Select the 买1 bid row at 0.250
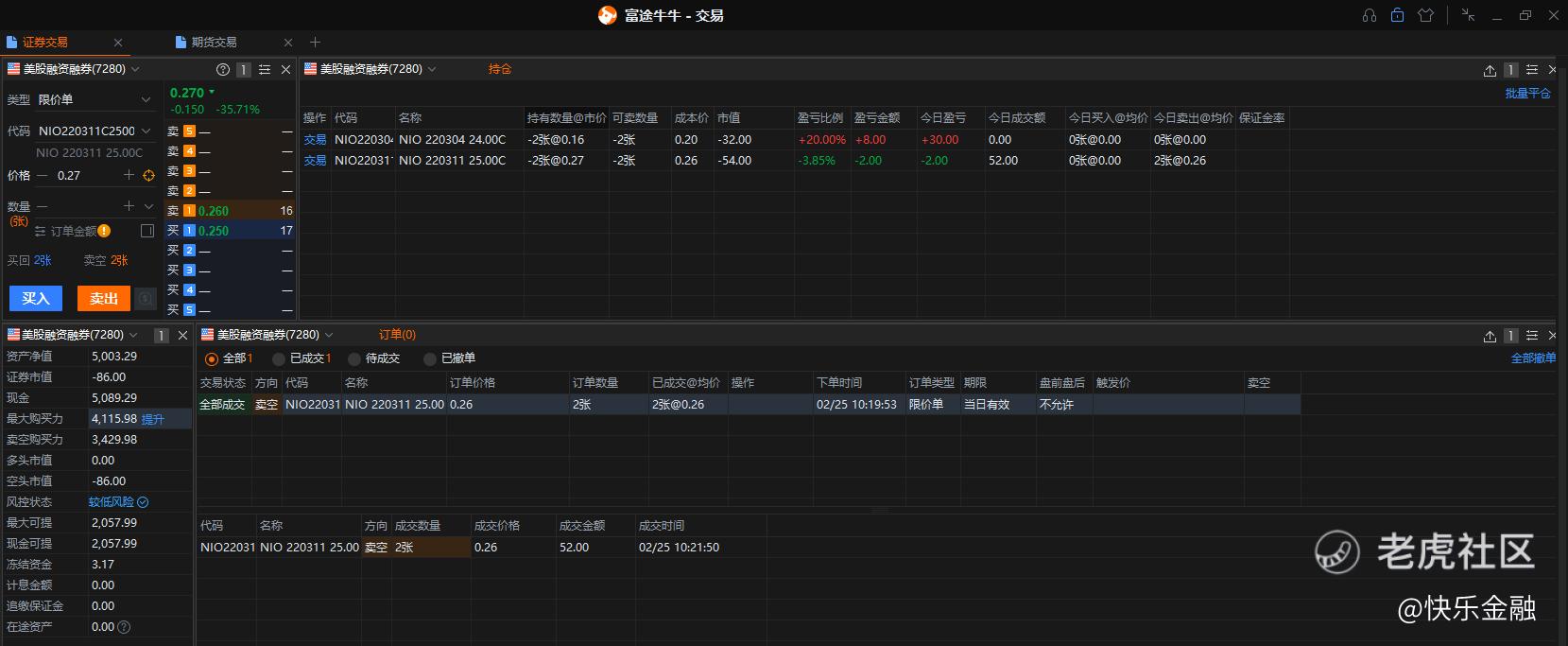The image size is (1568, 646). [x=231, y=231]
